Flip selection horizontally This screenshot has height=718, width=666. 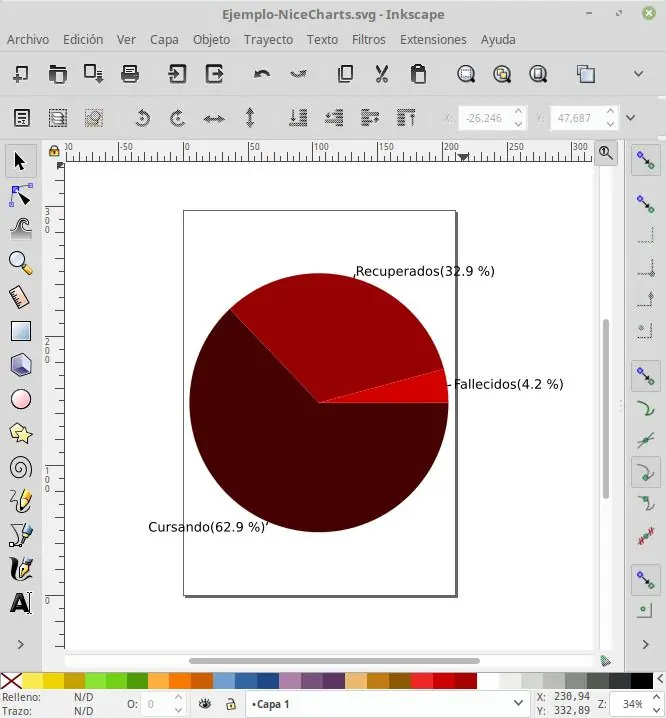coord(214,119)
